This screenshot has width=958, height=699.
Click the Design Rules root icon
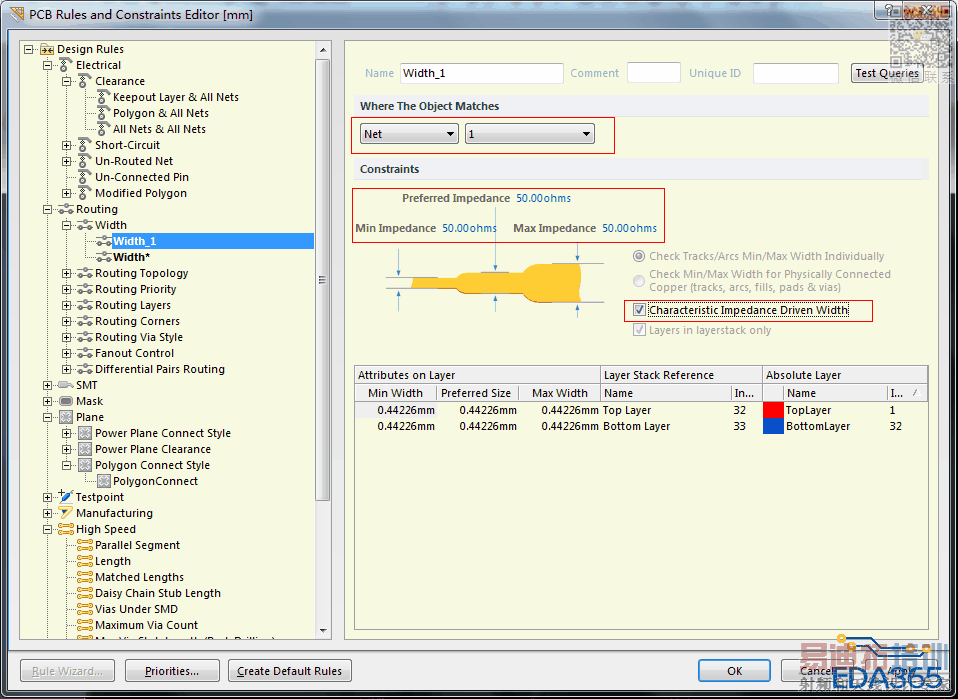pos(47,49)
